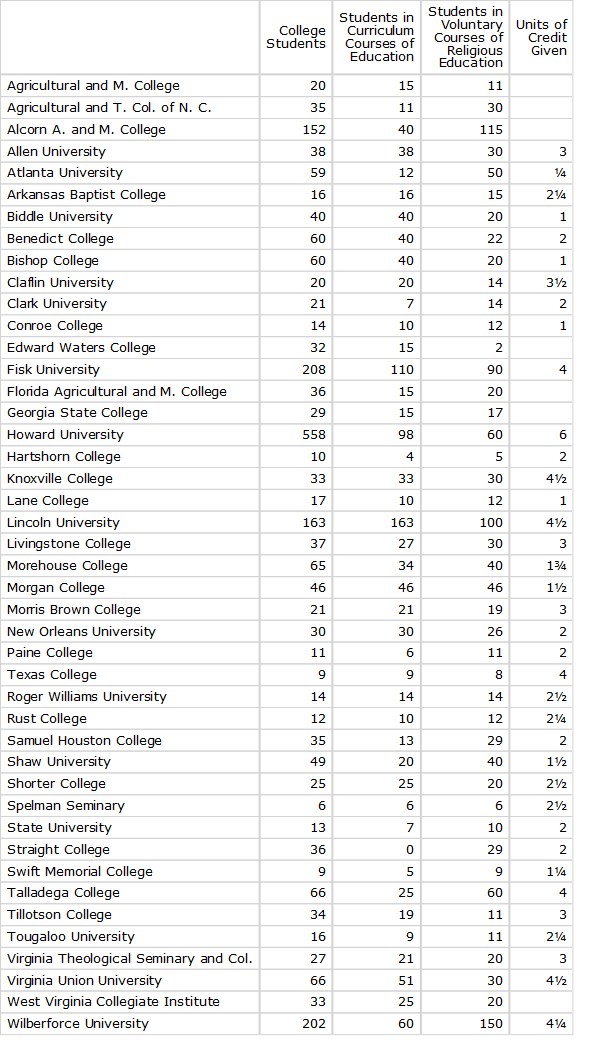
Task: Select Straight College's zero curriculum students cell
Action: pos(376,850)
